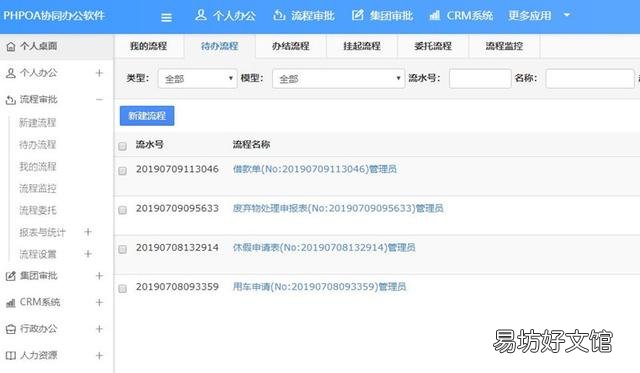This screenshot has width=640, height=373.
Task: Switch to the 挂起流程 tab
Action: (362, 46)
